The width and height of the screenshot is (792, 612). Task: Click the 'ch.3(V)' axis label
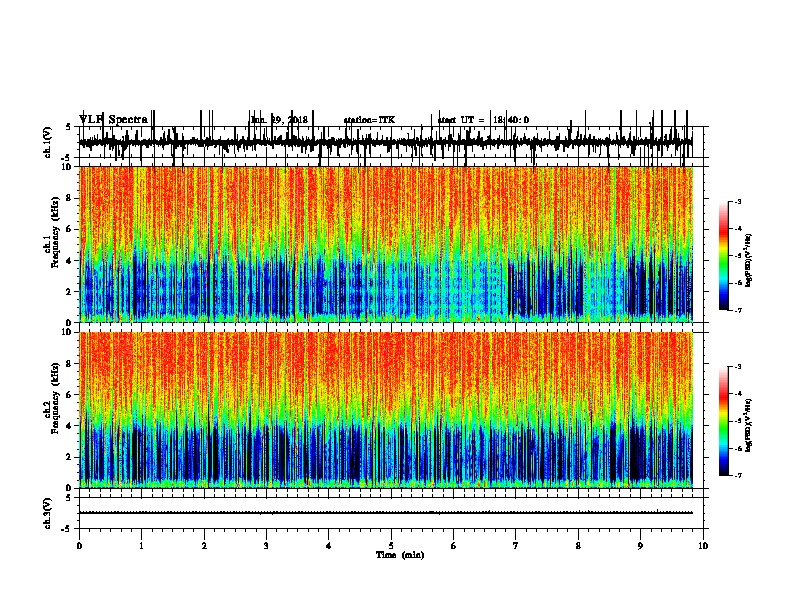[48, 513]
